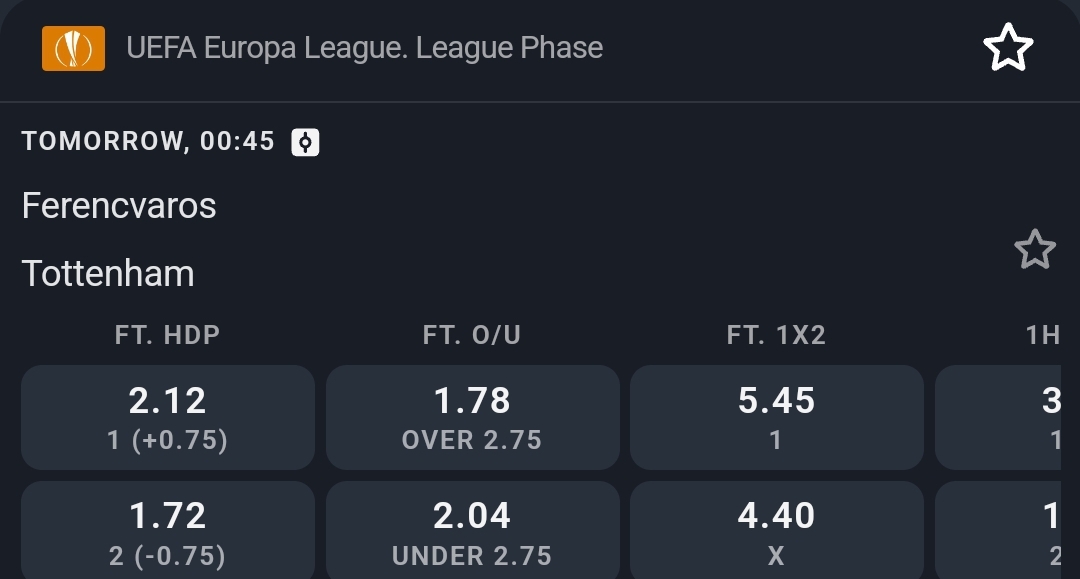Image resolution: width=1080 pixels, height=579 pixels.
Task: Bet on UNDER 2.75 at 2.04
Action: 472,531
